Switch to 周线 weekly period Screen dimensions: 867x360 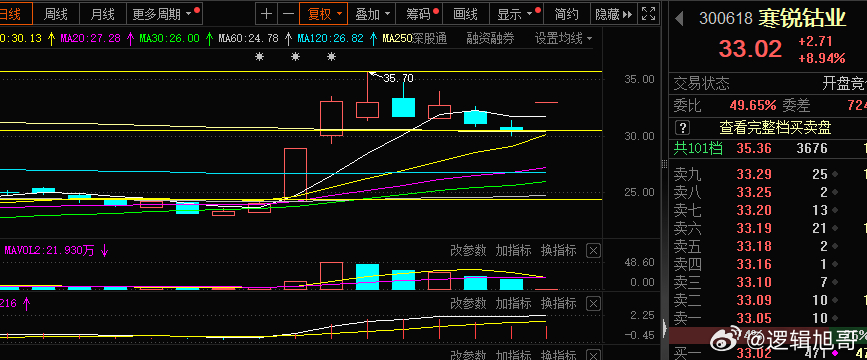(x=56, y=14)
